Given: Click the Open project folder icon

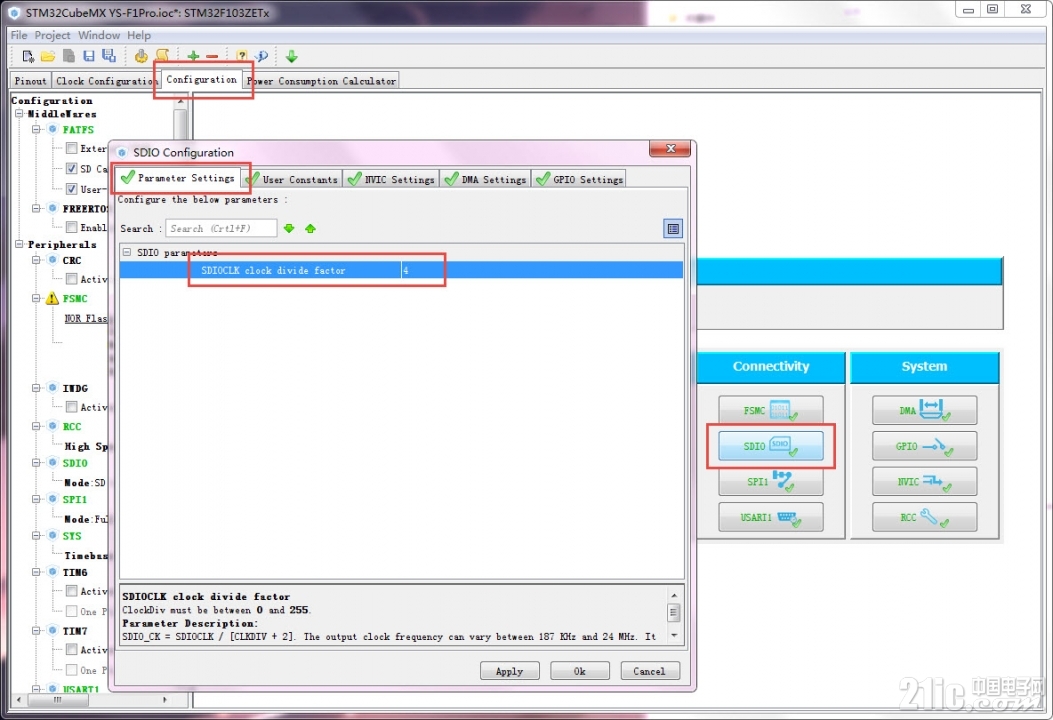Looking at the screenshot, I should coord(48,56).
